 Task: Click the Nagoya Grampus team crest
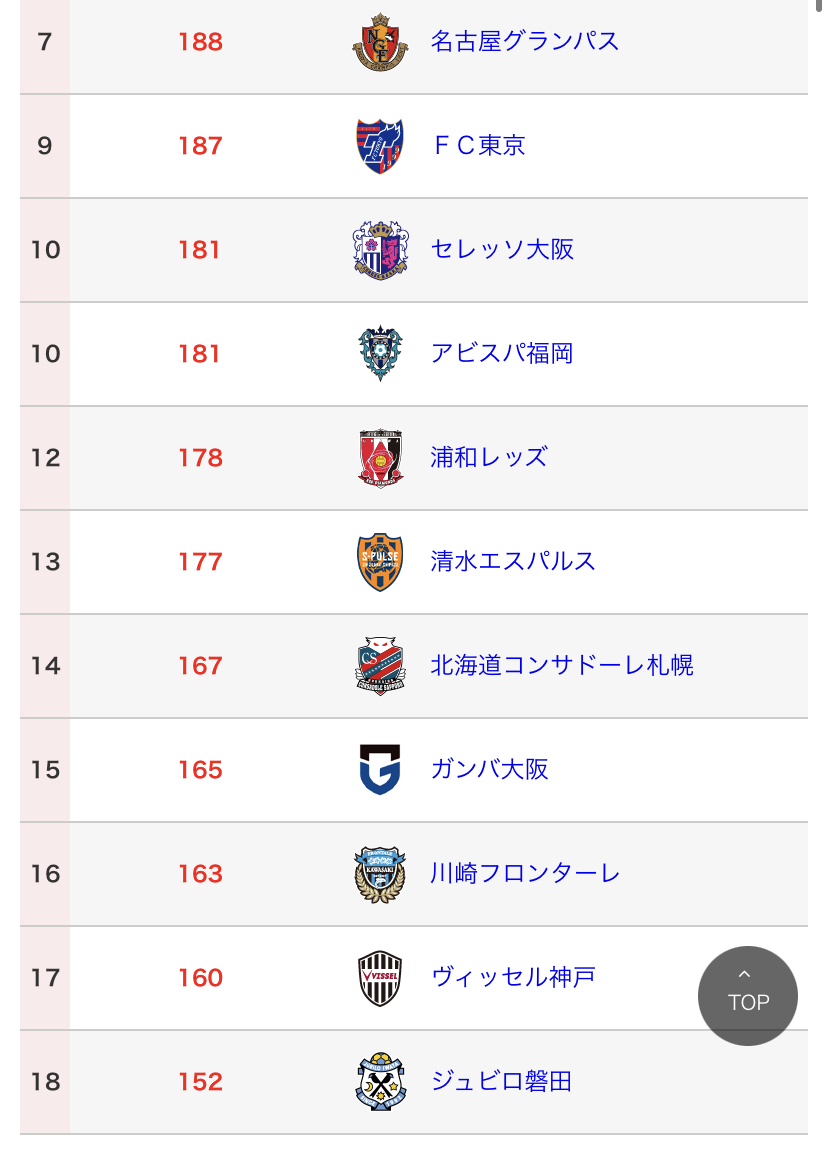(380, 42)
